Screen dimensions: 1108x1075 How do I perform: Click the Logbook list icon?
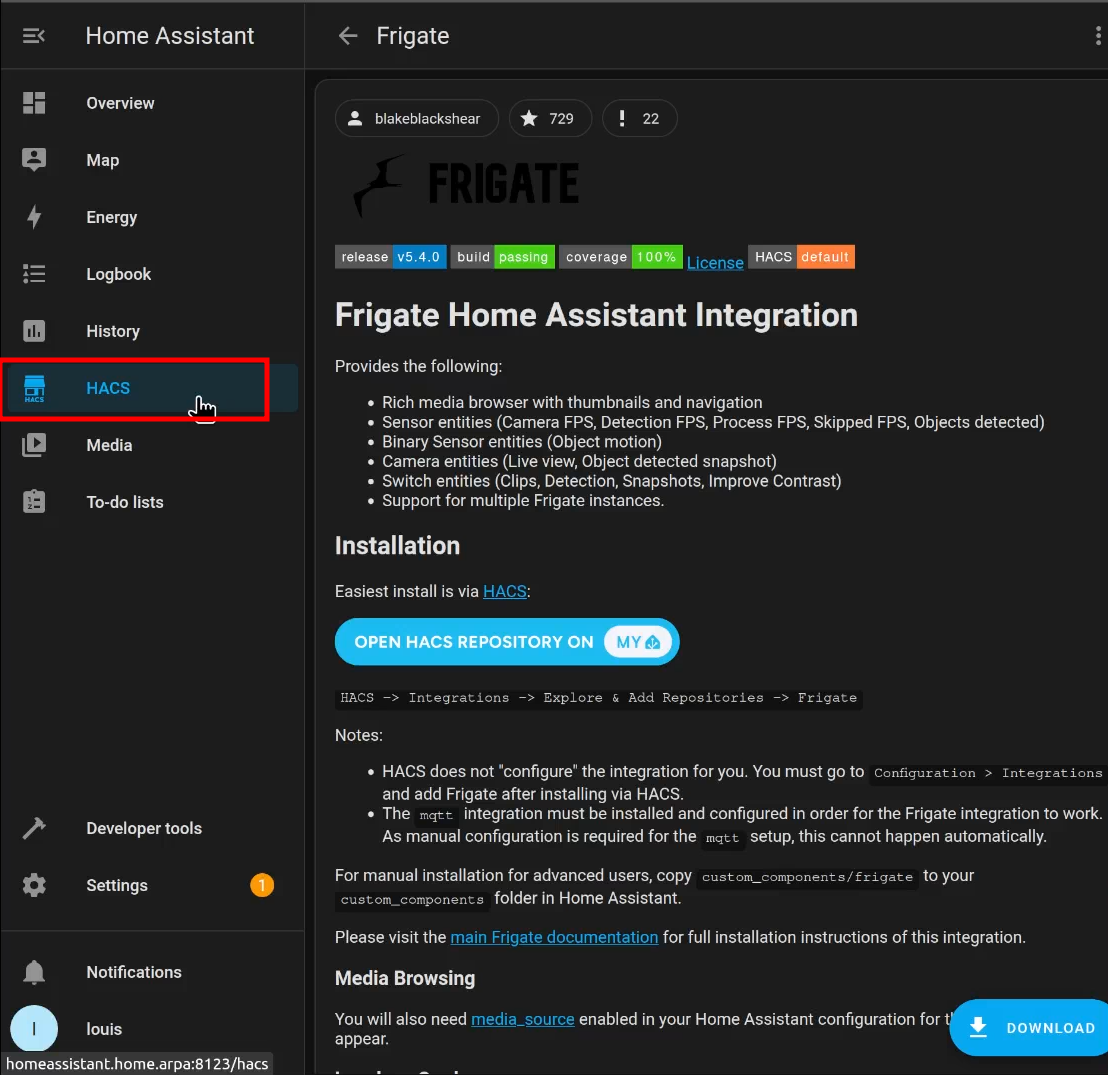(x=34, y=274)
